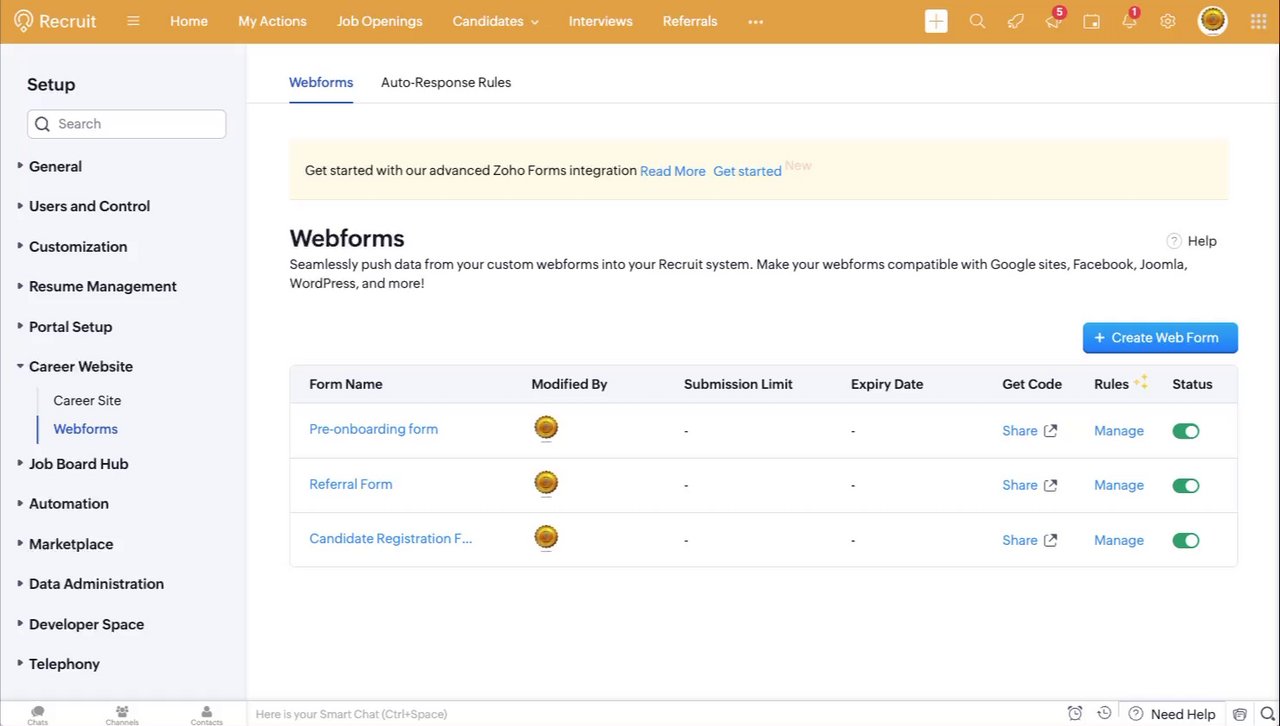The width and height of the screenshot is (1280, 726).
Task: Click the Create Web Form button
Action: pyautogui.click(x=1159, y=338)
